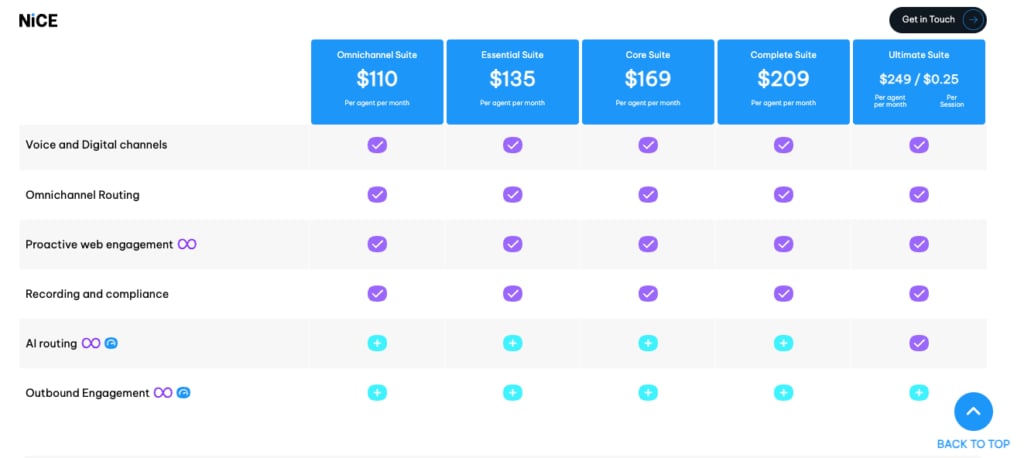
Task: Expand AI routing plus for Core Suite
Action: (x=648, y=343)
